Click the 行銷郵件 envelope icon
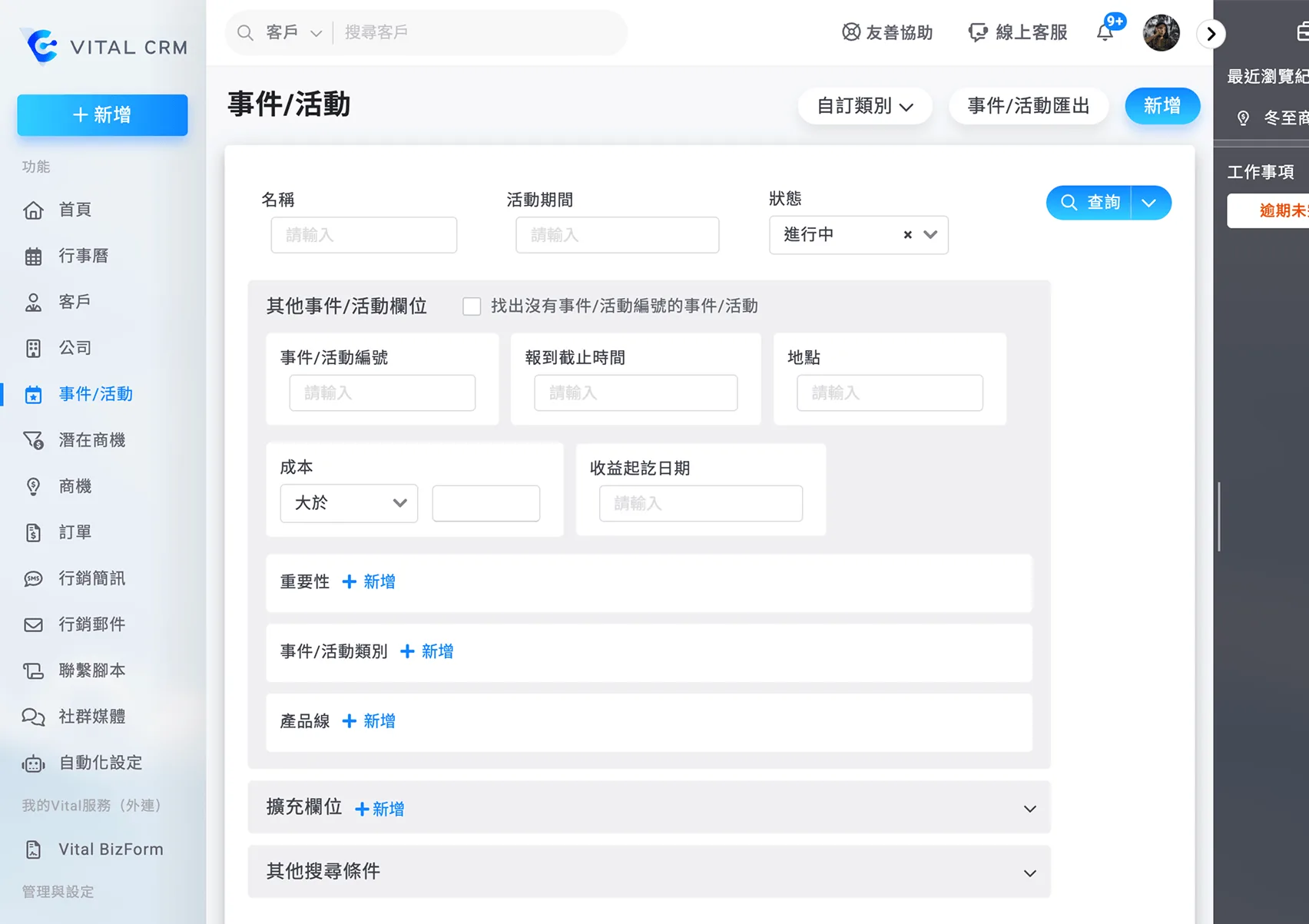Viewport: 1309px width, 924px height. pyautogui.click(x=33, y=624)
